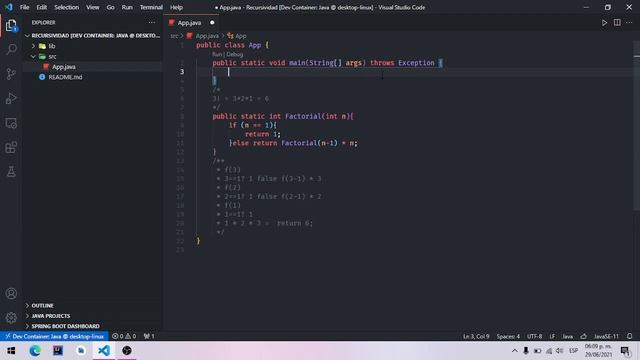Change encoding via UTF-8 status item
This screenshot has width=640, height=360.
tap(534, 336)
